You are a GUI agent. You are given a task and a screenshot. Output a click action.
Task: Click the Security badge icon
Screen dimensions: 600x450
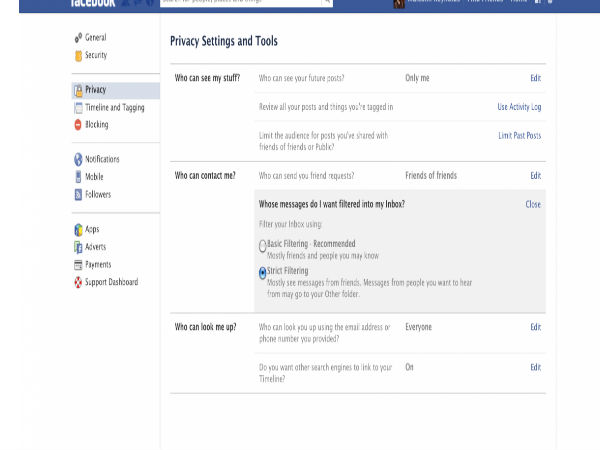click(x=78, y=55)
